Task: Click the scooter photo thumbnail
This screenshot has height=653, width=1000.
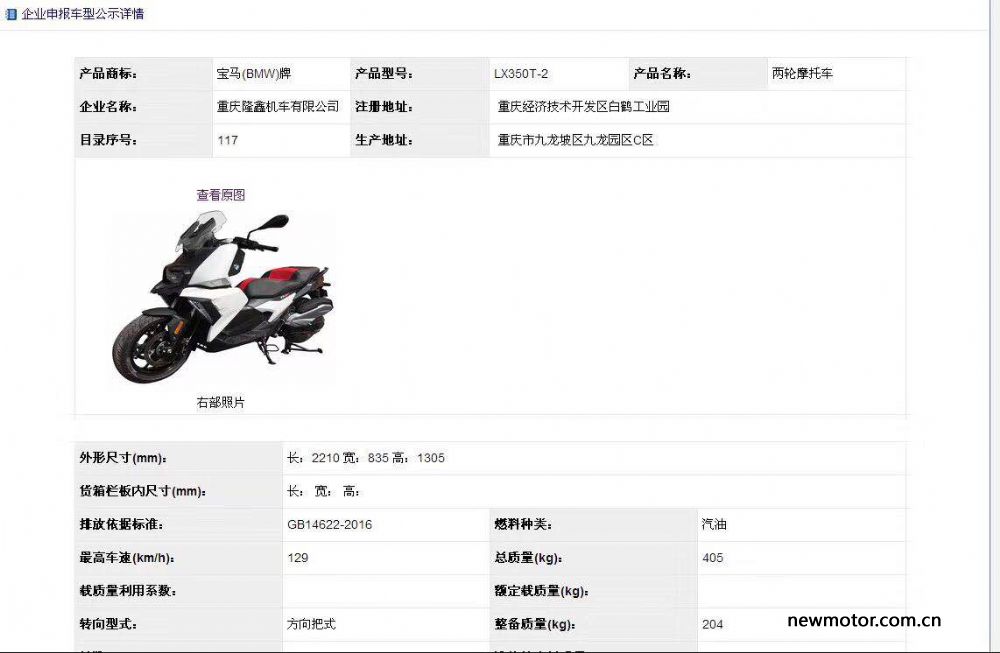Action: [222, 297]
